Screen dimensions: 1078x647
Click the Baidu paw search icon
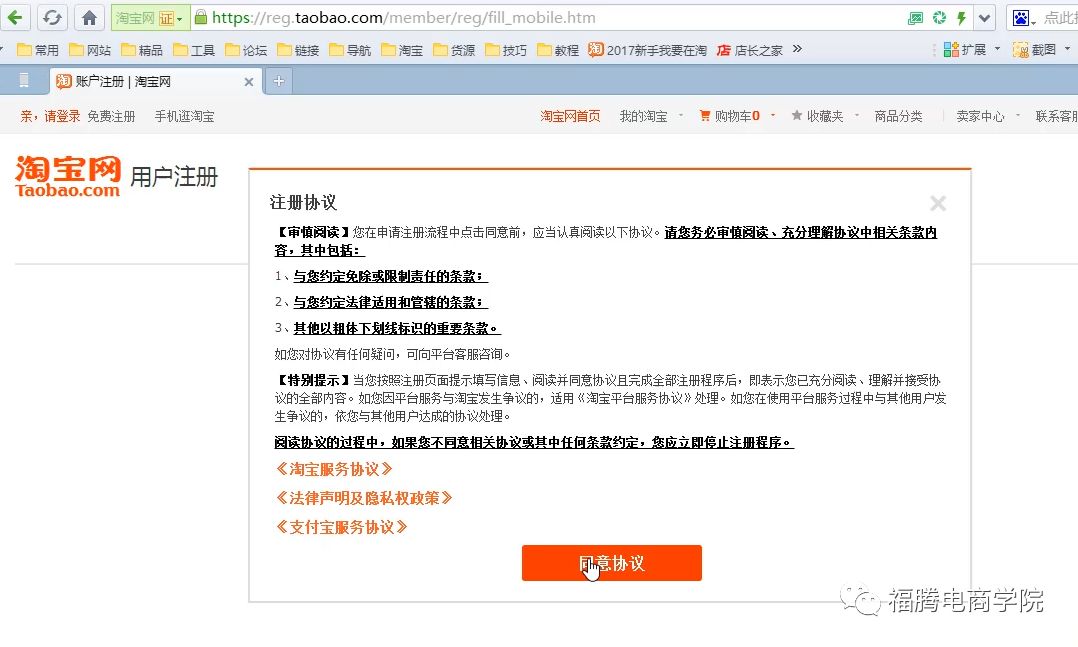(x=1021, y=16)
